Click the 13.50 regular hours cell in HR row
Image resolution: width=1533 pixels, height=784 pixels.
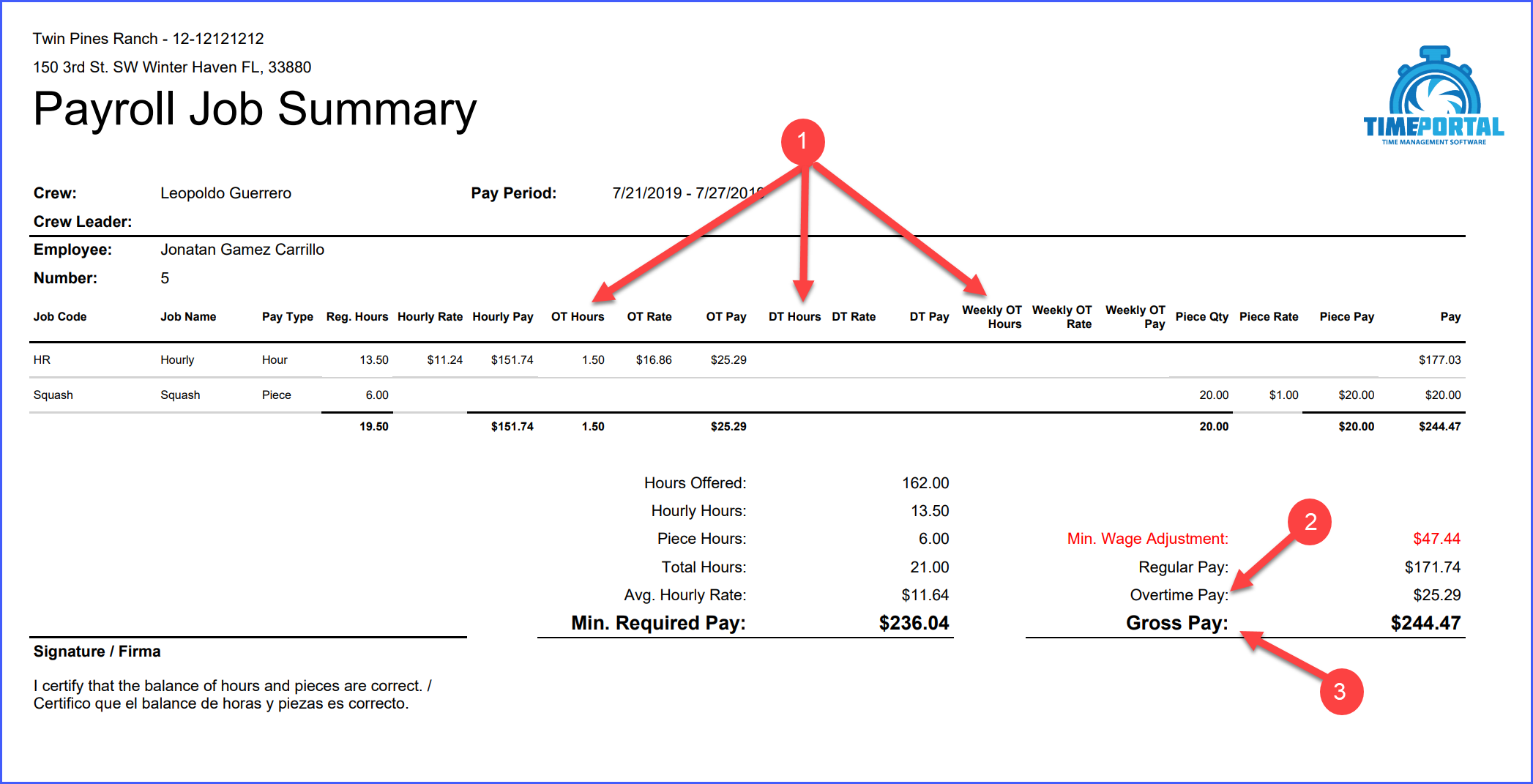(x=374, y=360)
